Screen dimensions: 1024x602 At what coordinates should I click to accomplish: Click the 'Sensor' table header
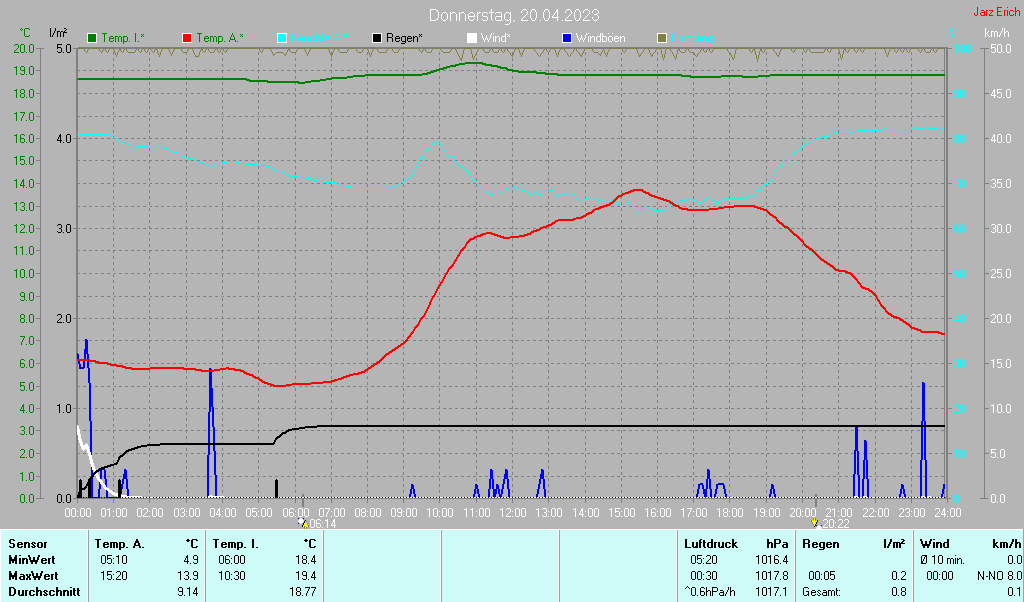pos(28,544)
